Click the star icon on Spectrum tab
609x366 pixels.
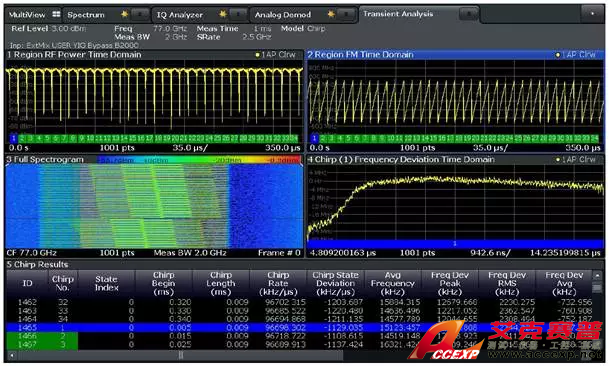[x=124, y=14]
